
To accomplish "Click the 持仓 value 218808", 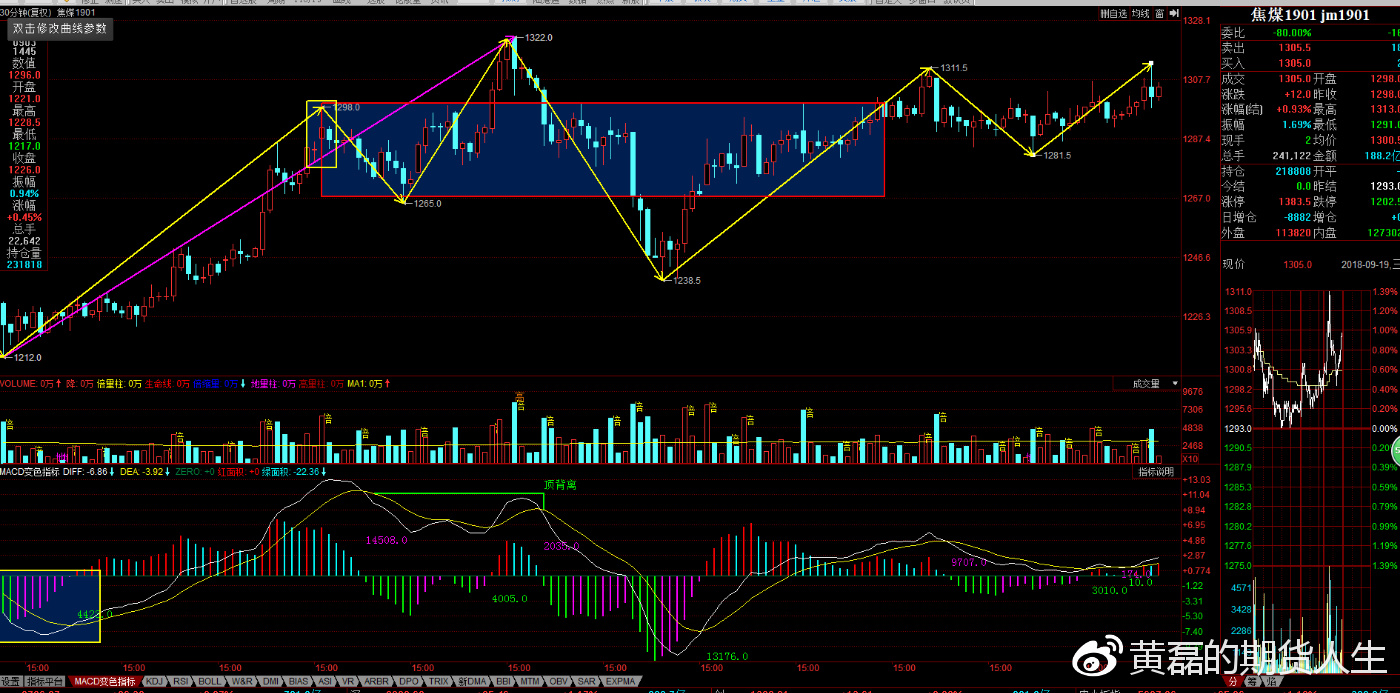I will point(1291,171).
